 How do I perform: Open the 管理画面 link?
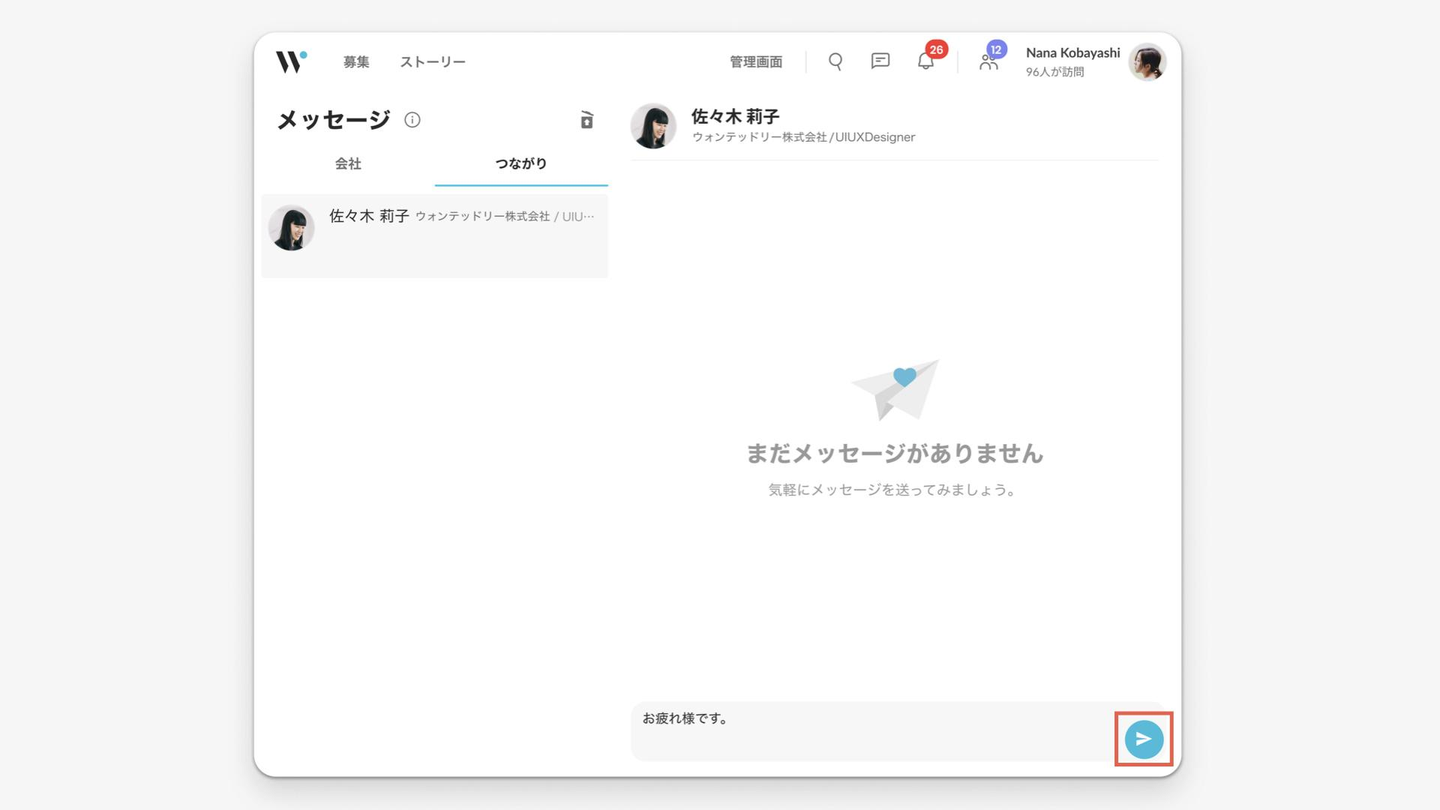756,62
